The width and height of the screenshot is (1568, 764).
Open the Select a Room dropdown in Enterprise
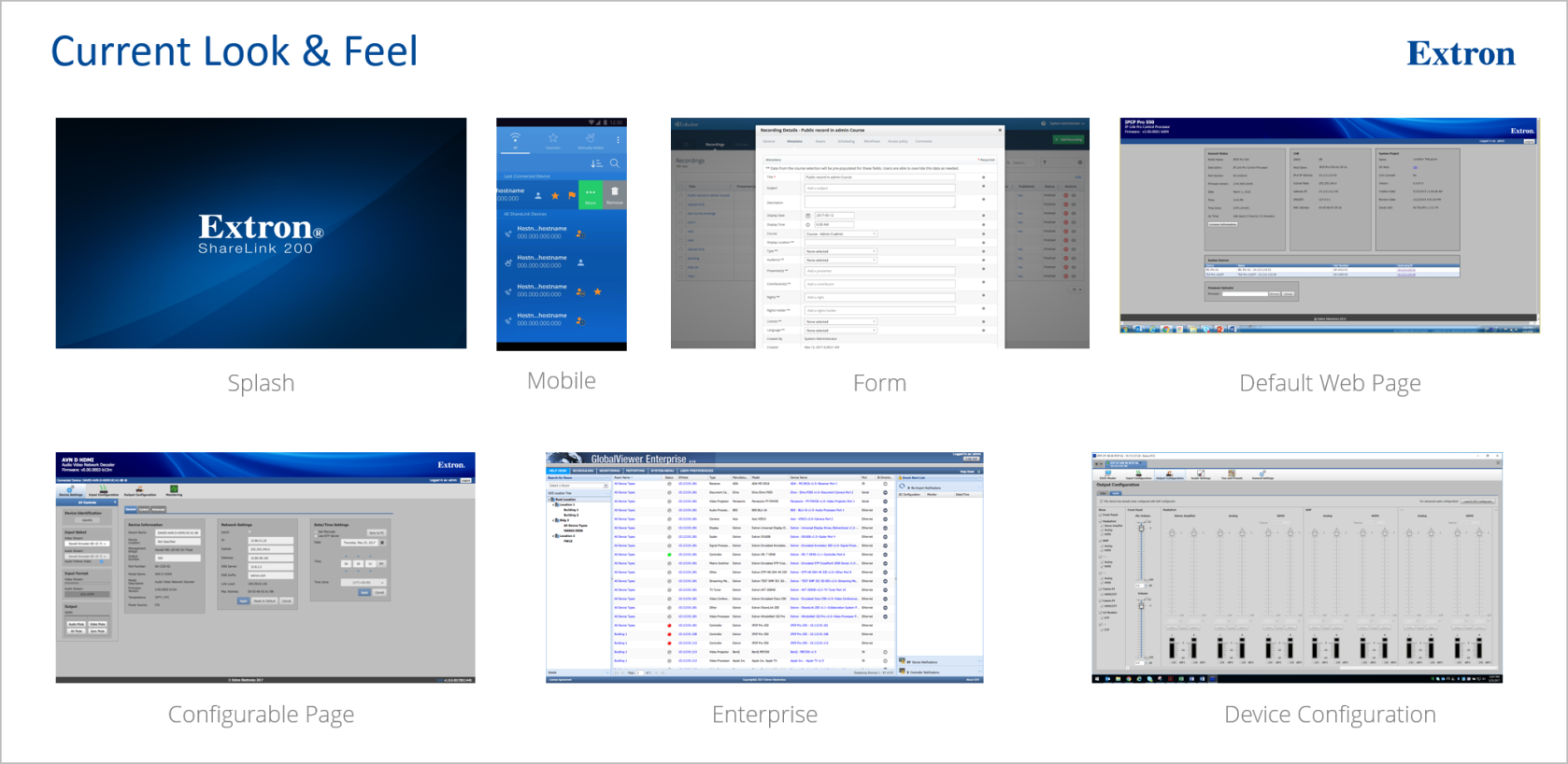[x=578, y=486]
